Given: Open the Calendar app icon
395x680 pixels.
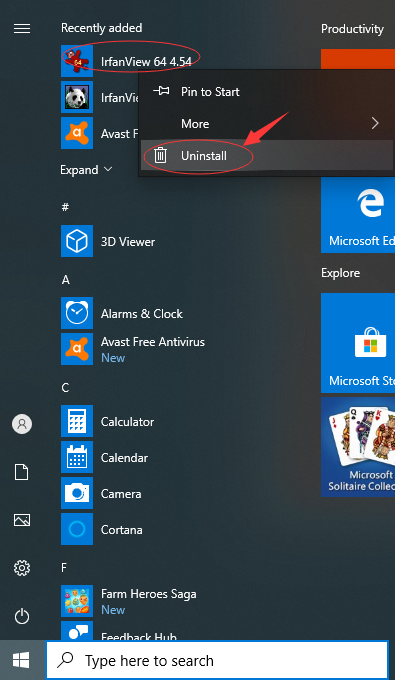Looking at the screenshot, I should click(x=77, y=457).
